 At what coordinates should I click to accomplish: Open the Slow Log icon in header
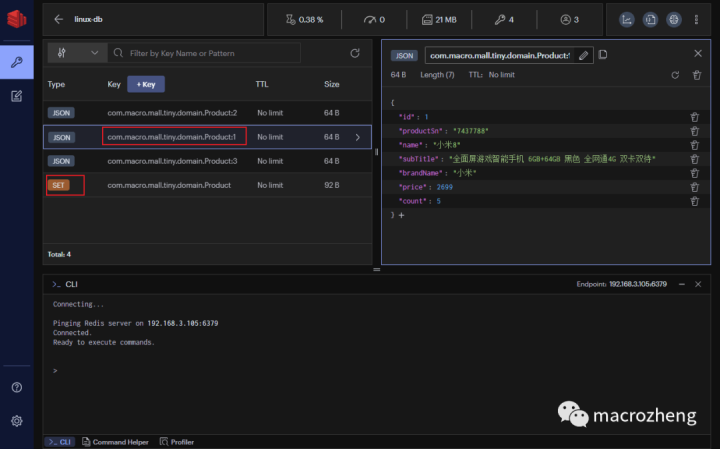tap(650, 19)
